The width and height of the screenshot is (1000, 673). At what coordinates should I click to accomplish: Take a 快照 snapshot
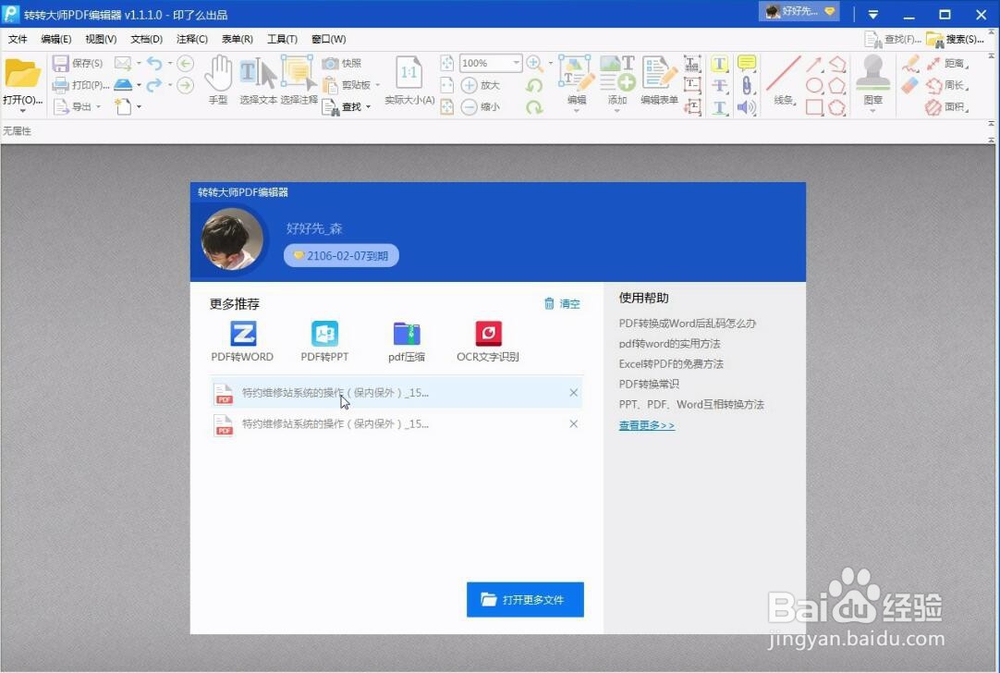pos(344,63)
